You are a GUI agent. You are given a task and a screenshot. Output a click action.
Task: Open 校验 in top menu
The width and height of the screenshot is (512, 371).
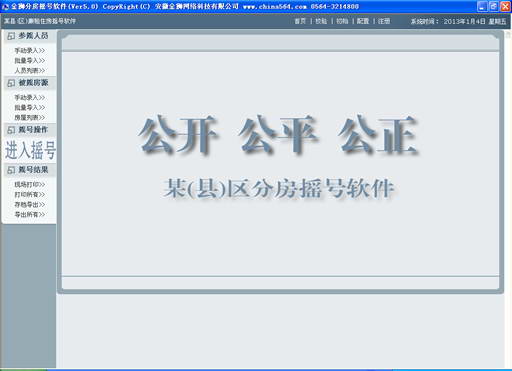321,21
